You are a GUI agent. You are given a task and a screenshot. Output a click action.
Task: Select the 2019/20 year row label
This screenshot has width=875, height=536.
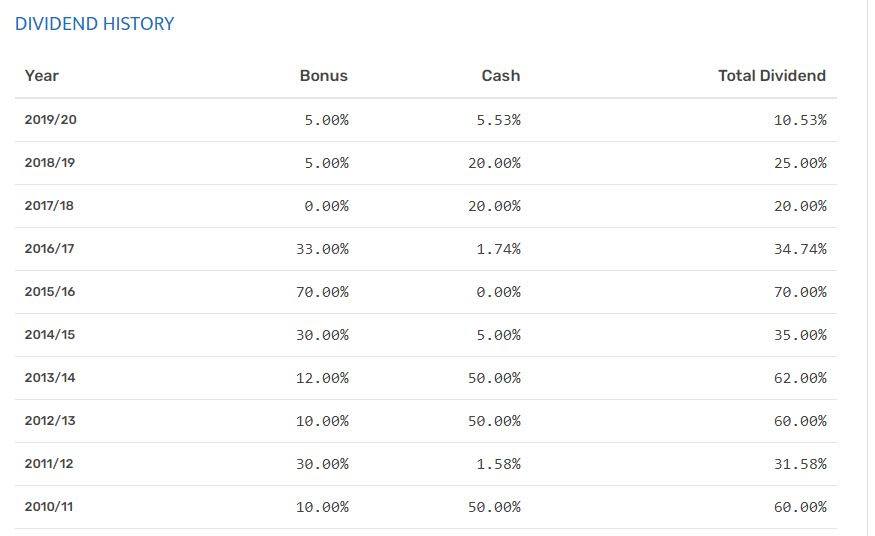pos(51,120)
